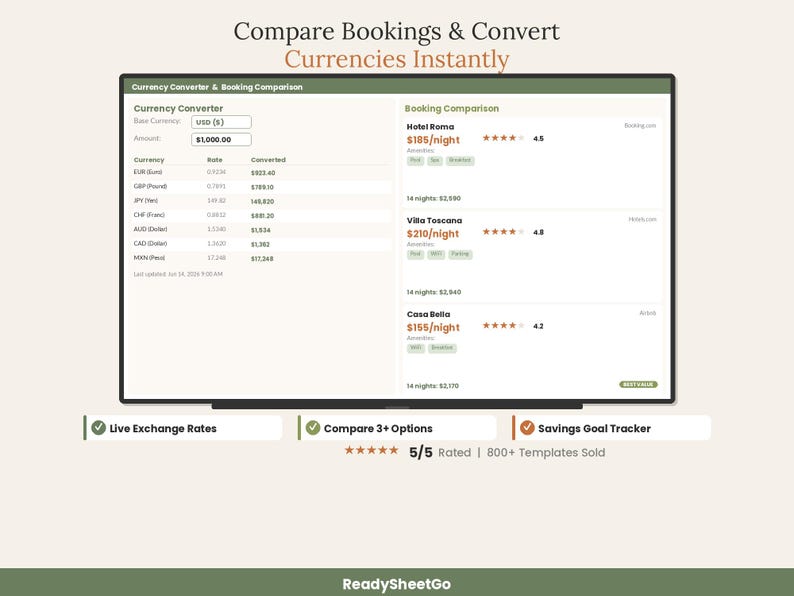The image size is (794, 596).
Task: Select the Breakfast tag under Casa Bella
Action: tap(442, 348)
